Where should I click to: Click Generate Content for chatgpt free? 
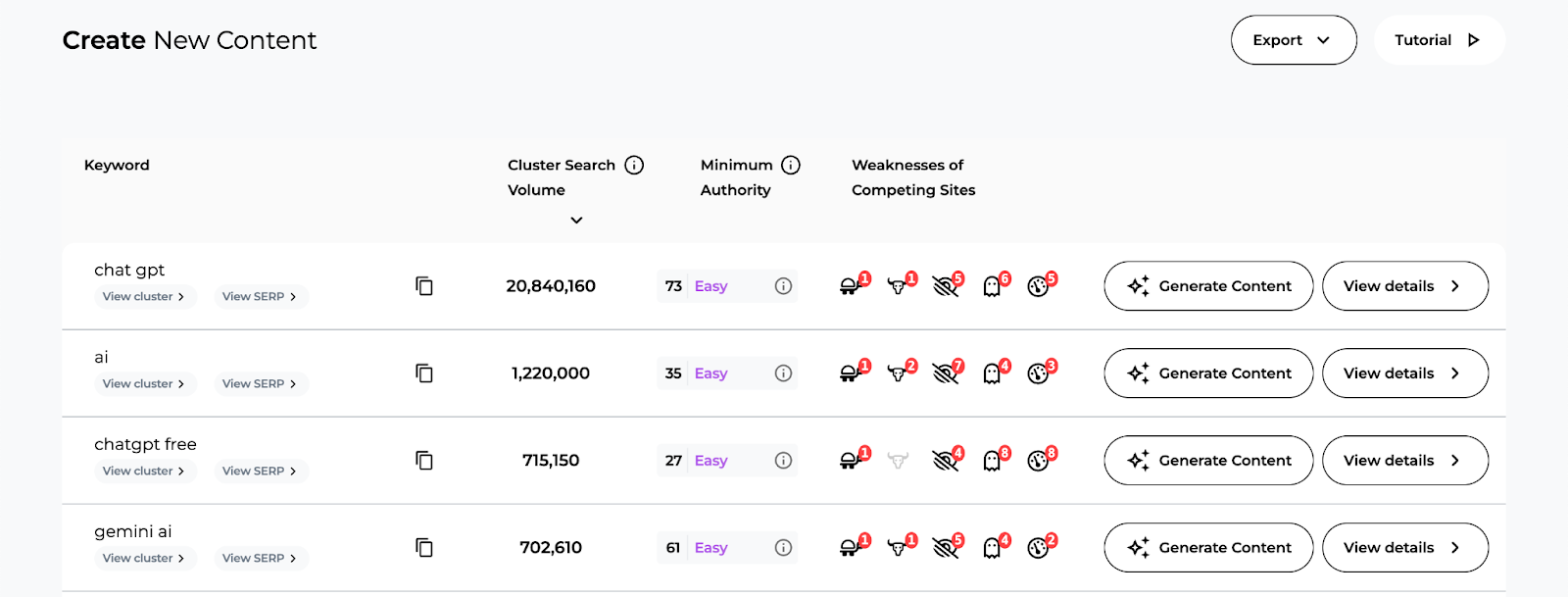tap(1207, 460)
